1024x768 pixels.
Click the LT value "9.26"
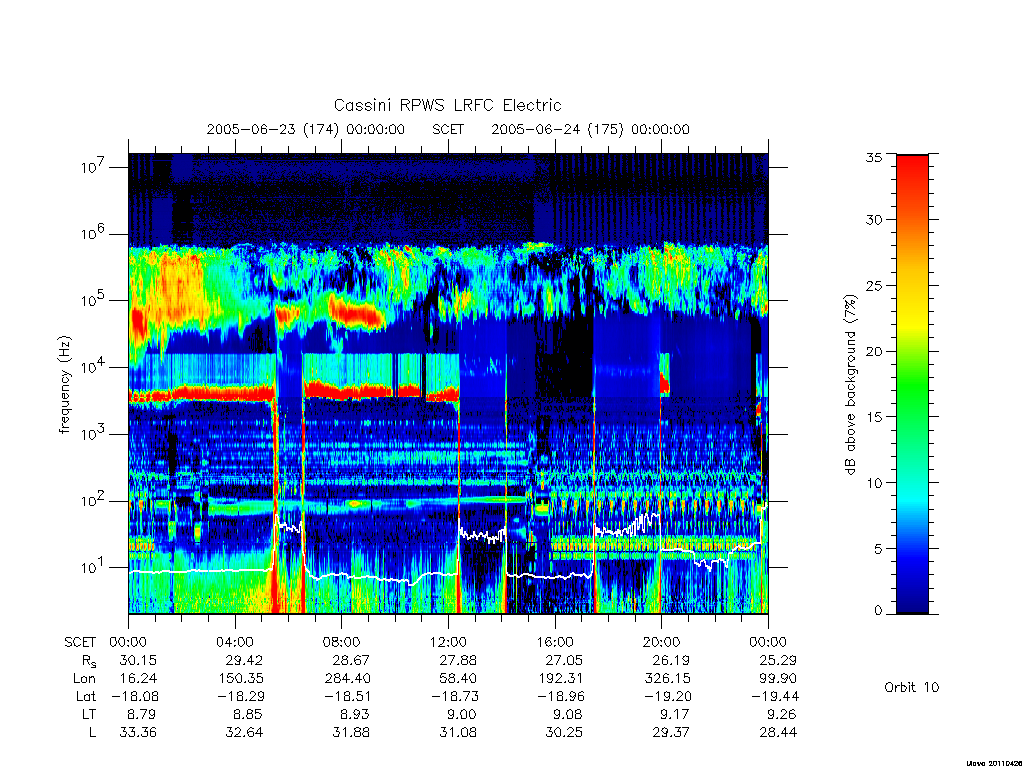(x=782, y=714)
